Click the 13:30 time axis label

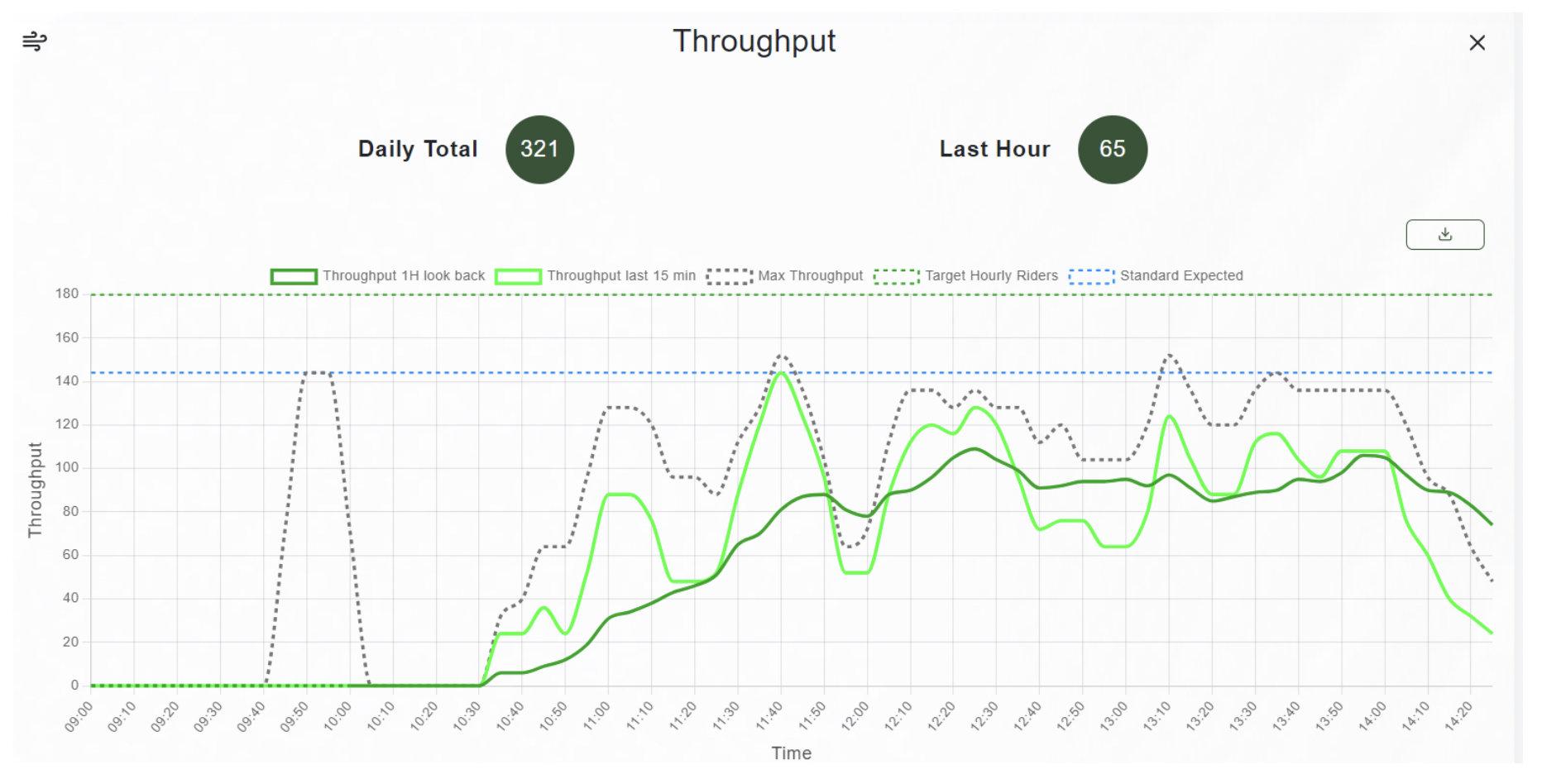[x=1243, y=716]
